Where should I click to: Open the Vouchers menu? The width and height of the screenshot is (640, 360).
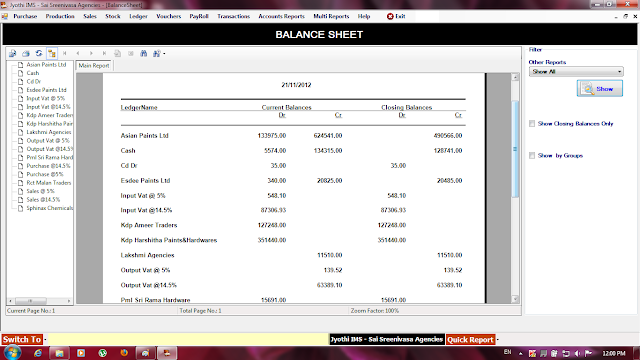click(x=169, y=16)
